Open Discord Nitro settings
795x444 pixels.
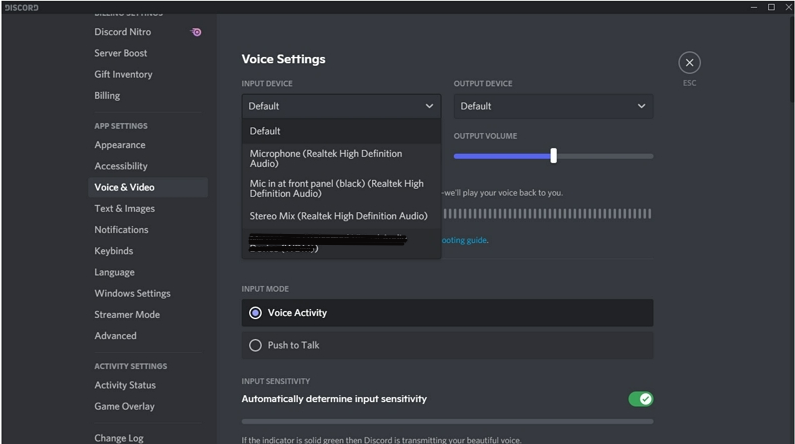[123, 32]
